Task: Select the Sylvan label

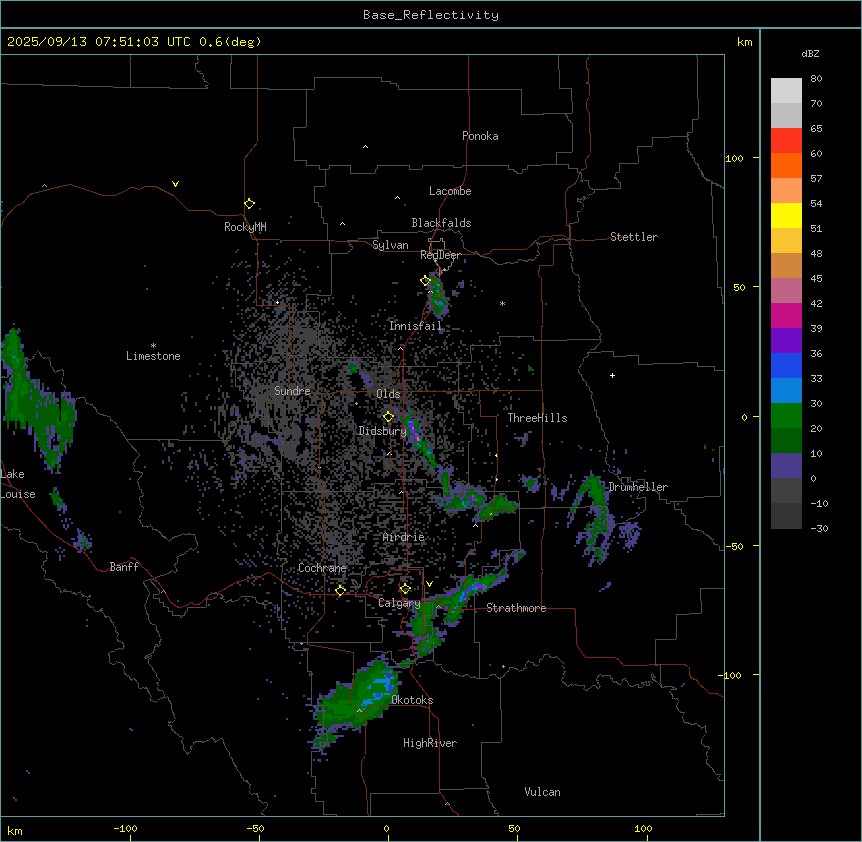Action: point(390,245)
